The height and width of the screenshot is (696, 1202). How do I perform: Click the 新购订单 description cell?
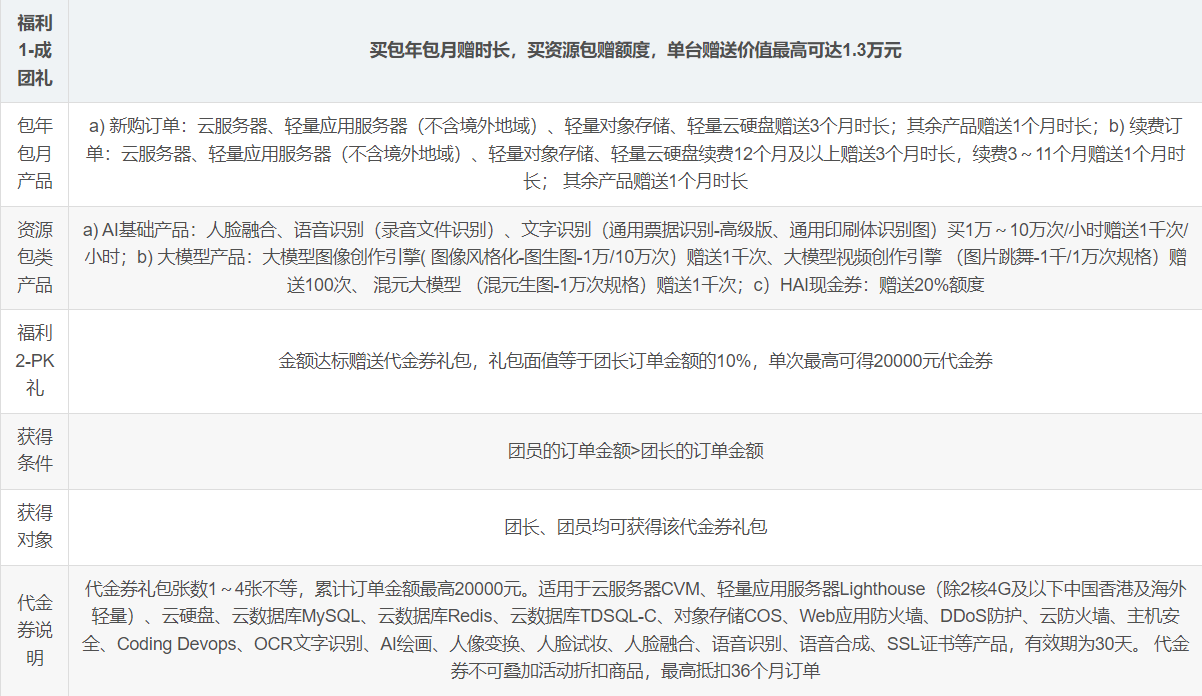(x=635, y=154)
